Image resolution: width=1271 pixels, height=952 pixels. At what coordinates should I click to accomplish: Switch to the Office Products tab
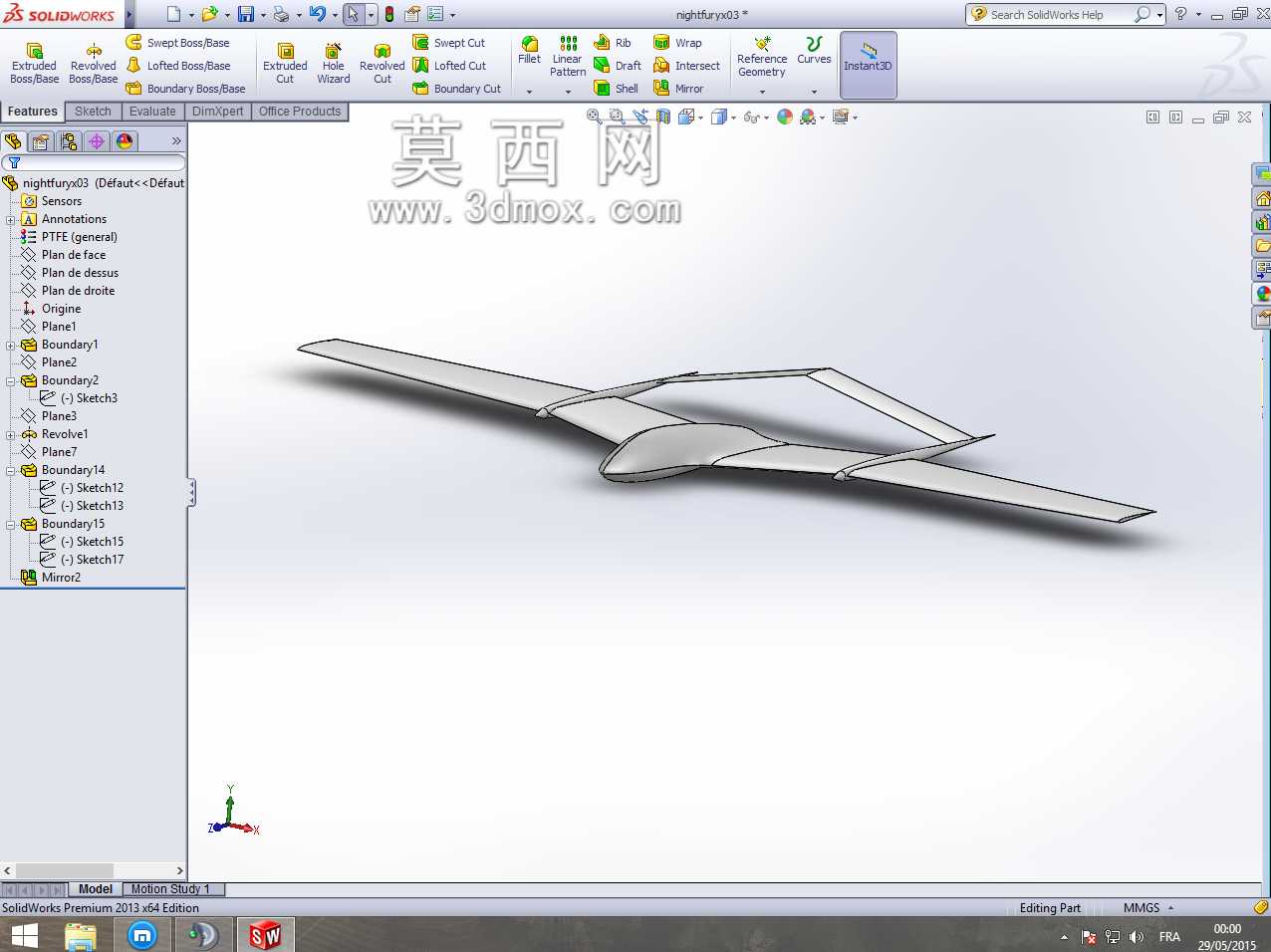pos(300,112)
